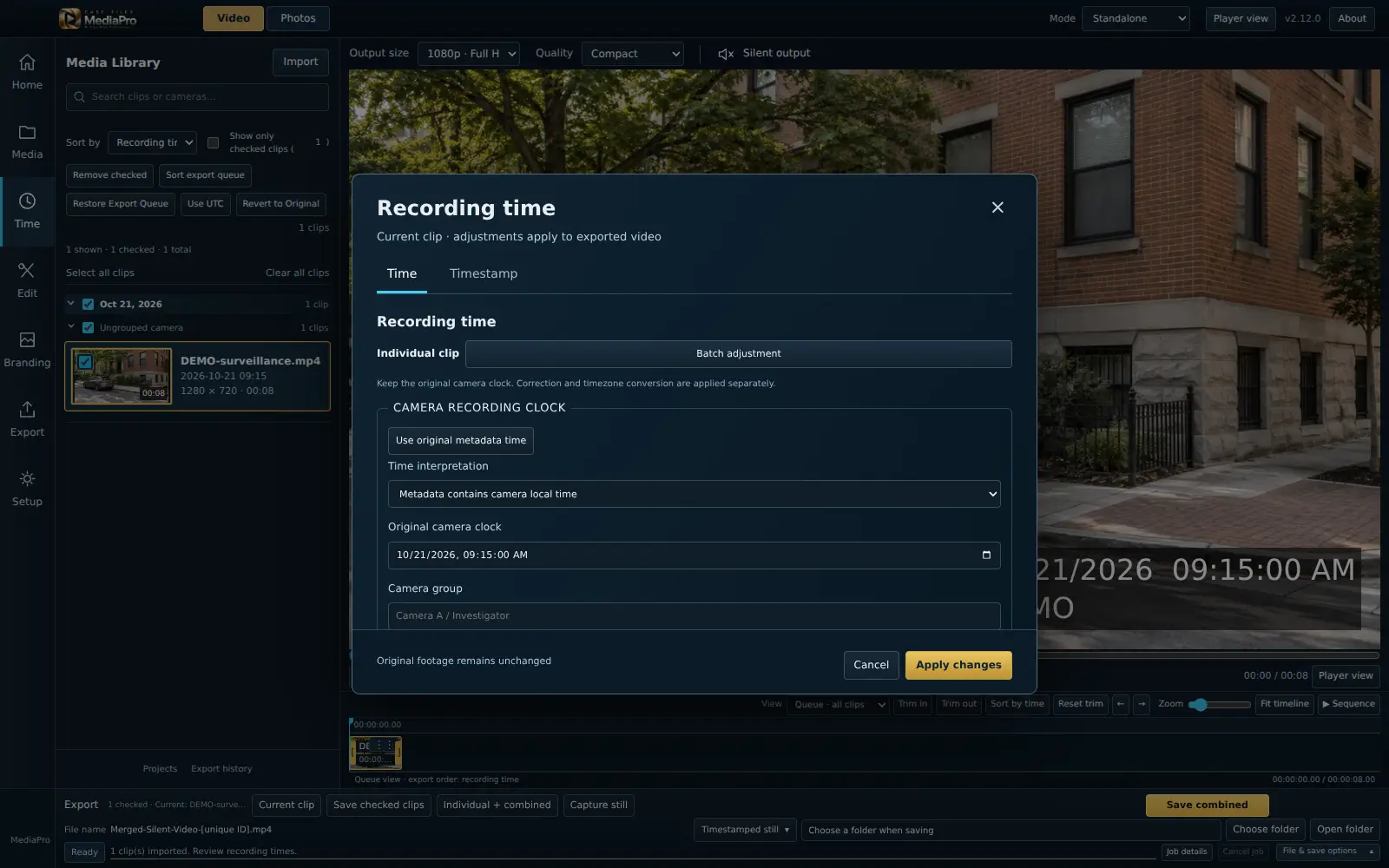Switch to the Photos tab
This screenshot has width=1389, height=868.
298,18
